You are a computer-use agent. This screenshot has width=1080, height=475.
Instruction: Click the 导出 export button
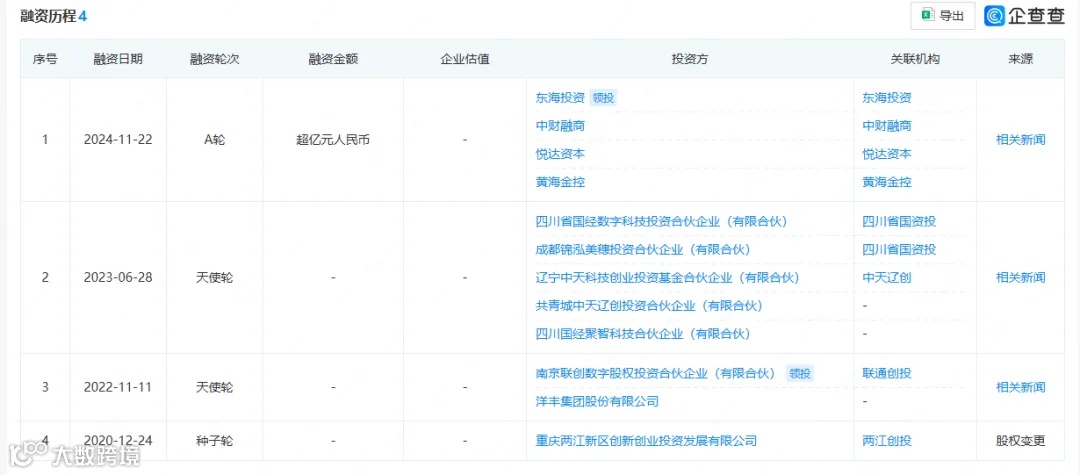[942, 17]
